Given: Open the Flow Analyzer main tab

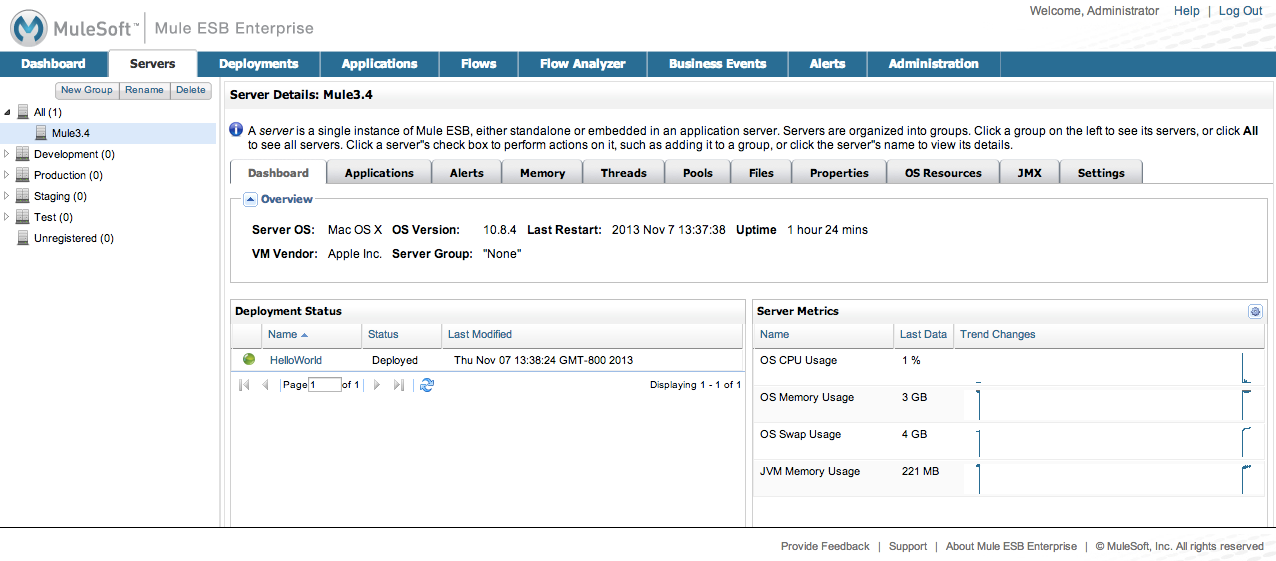Looking at the screenshot, I should point(582,64).
